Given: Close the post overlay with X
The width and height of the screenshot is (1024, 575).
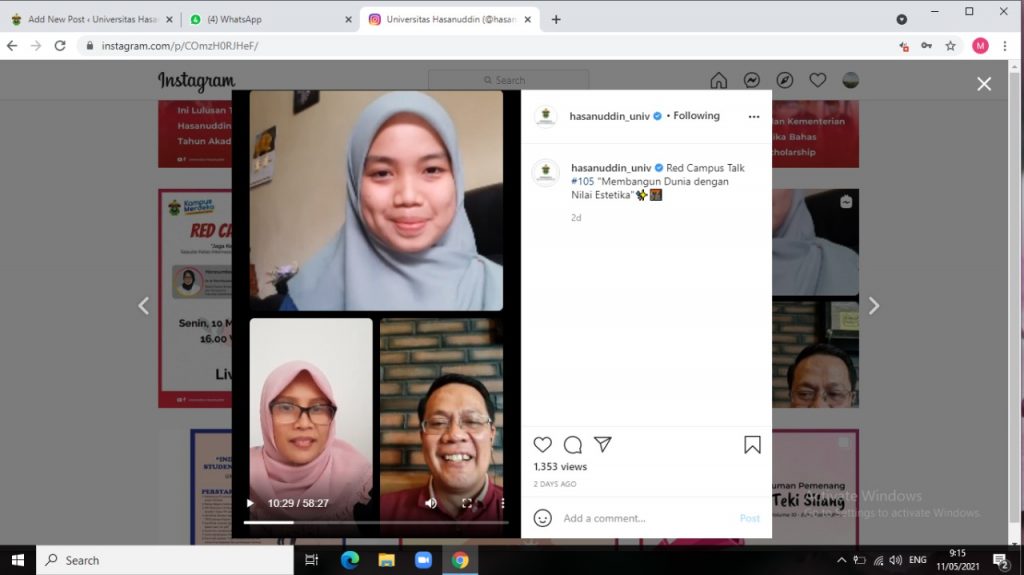Looking at the screenshot, I should [984, 84].
